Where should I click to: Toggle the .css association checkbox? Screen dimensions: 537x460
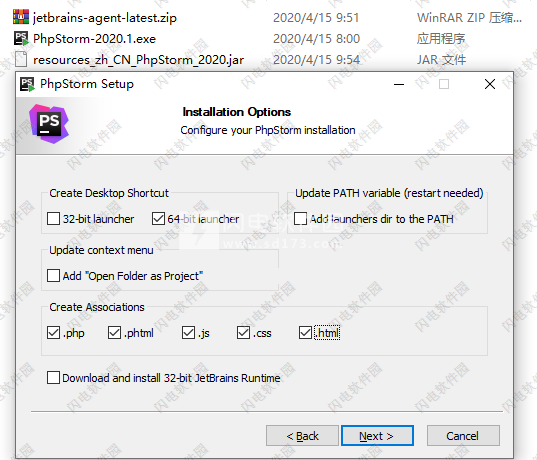click(243, 333)
